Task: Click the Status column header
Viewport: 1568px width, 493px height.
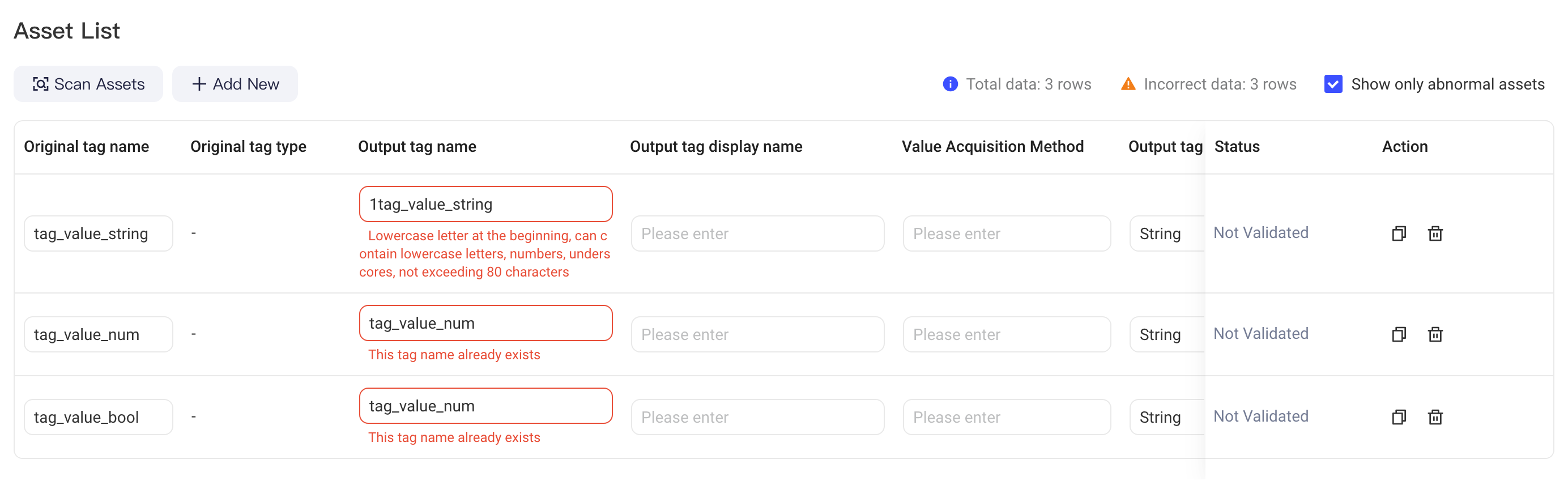Action: point(1237,147)
